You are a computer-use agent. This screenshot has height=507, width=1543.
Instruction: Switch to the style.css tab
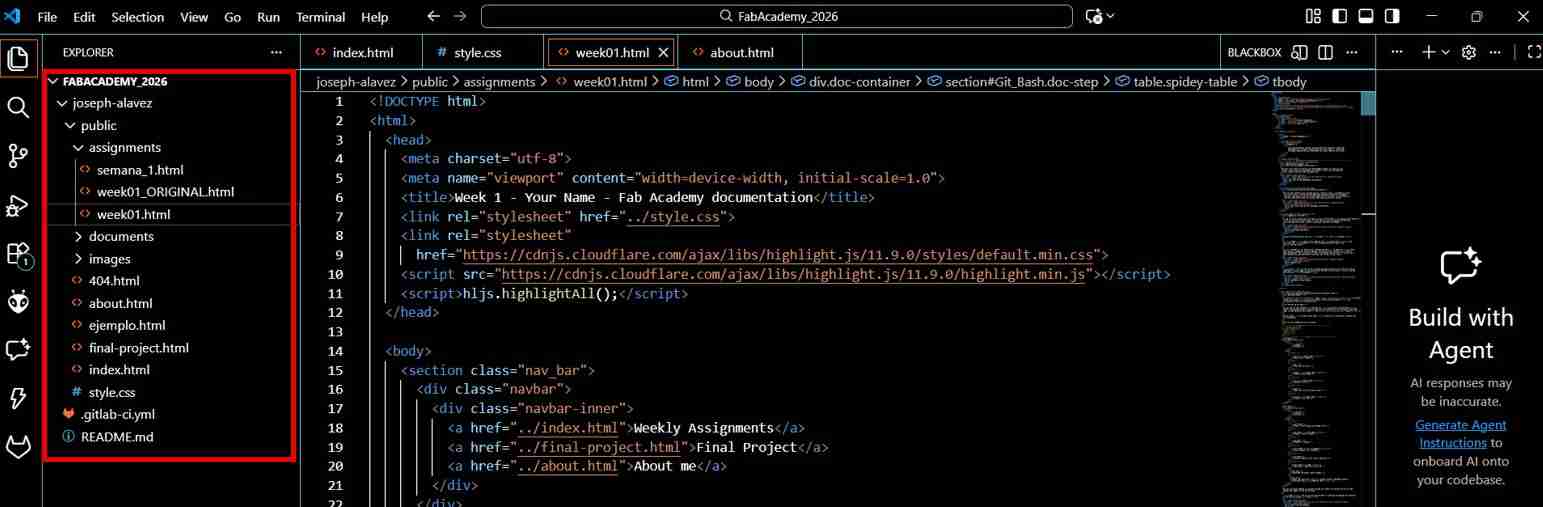[x=485, y=53]
